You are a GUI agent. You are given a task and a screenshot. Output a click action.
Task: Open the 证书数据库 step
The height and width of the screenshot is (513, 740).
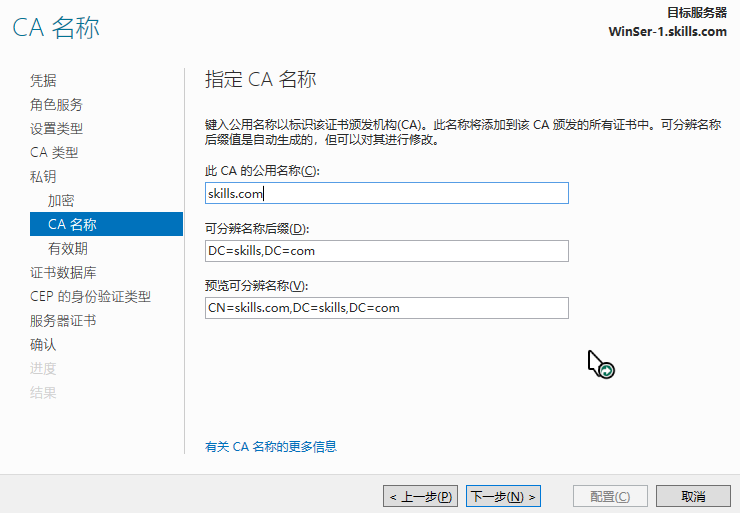click(x=62, y=272)
